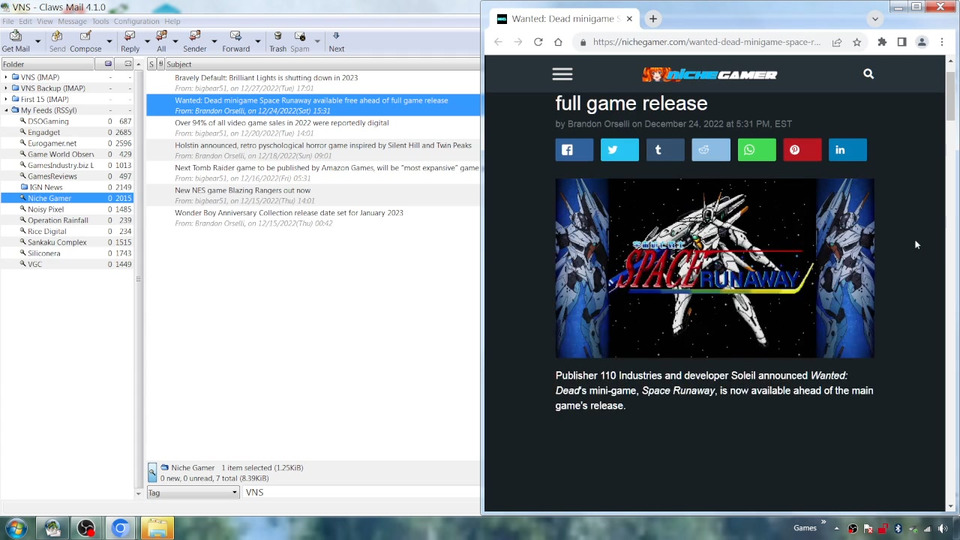Image resolution: width=960 pixels, height=540 pixels.
Task: Share article on Pinterest
Action: [x=802, y=150]
